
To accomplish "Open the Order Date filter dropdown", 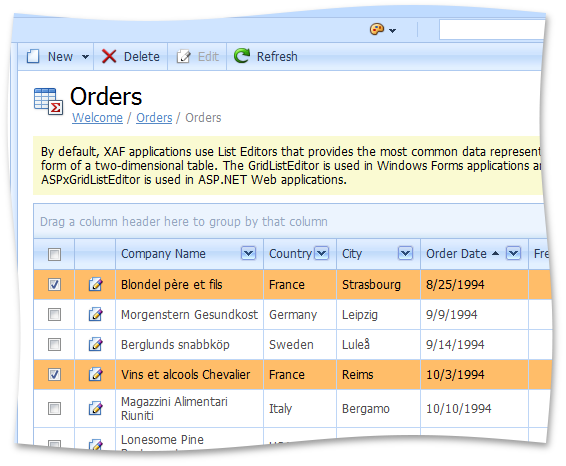I will pyautogui.click(x=513, y=253).
